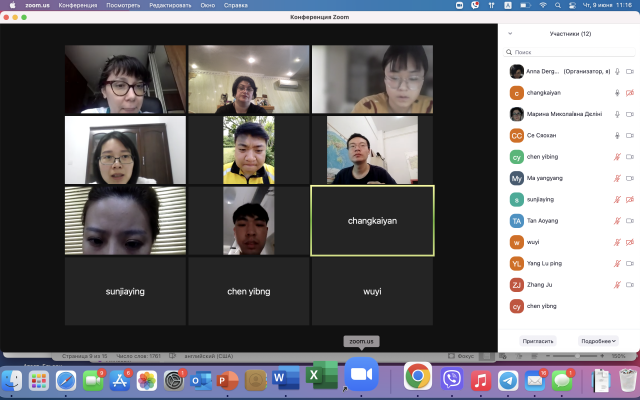Click the zoom-in plus in Word status bar
This screenshot has width=640, height=400.
[x=602, y=356]
